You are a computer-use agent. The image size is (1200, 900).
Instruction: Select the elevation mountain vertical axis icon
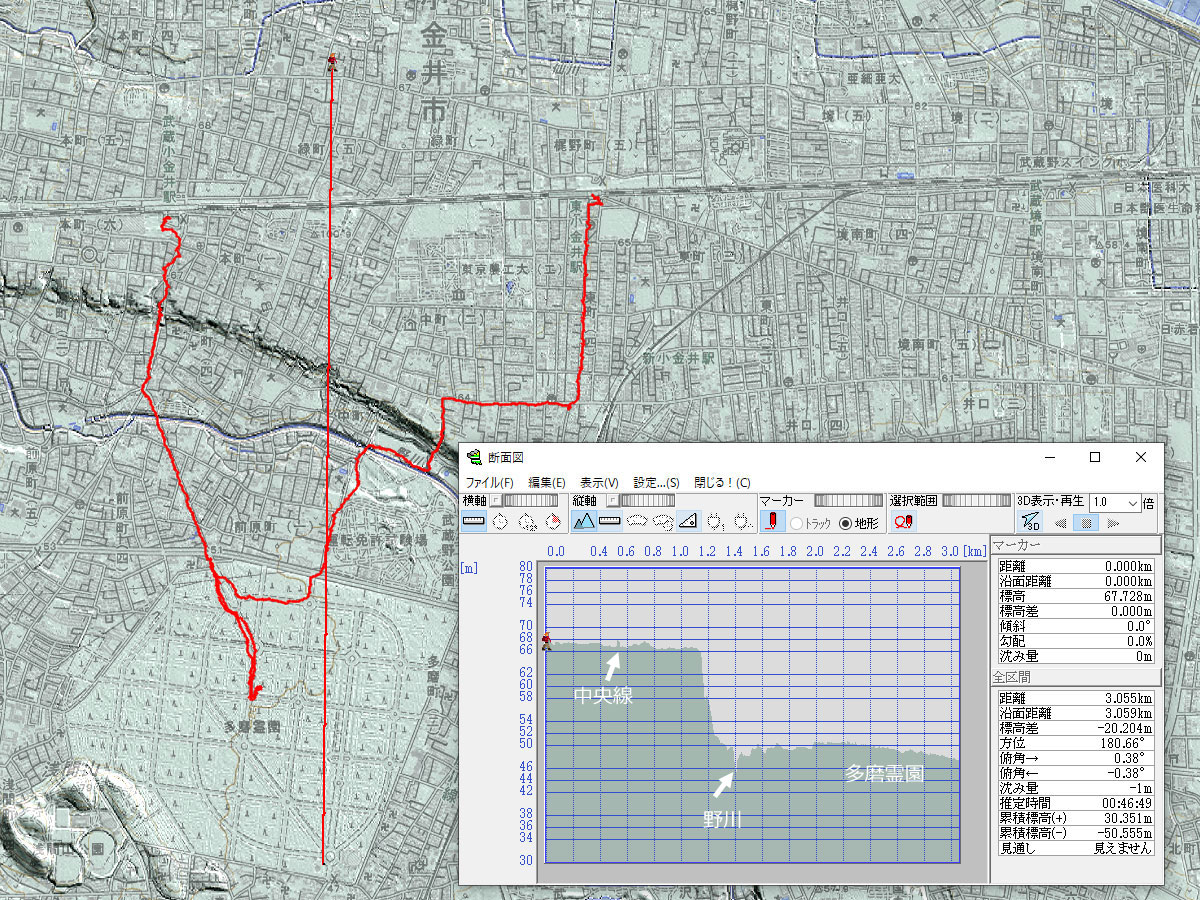pyautogui.click(x=584, y=521)
